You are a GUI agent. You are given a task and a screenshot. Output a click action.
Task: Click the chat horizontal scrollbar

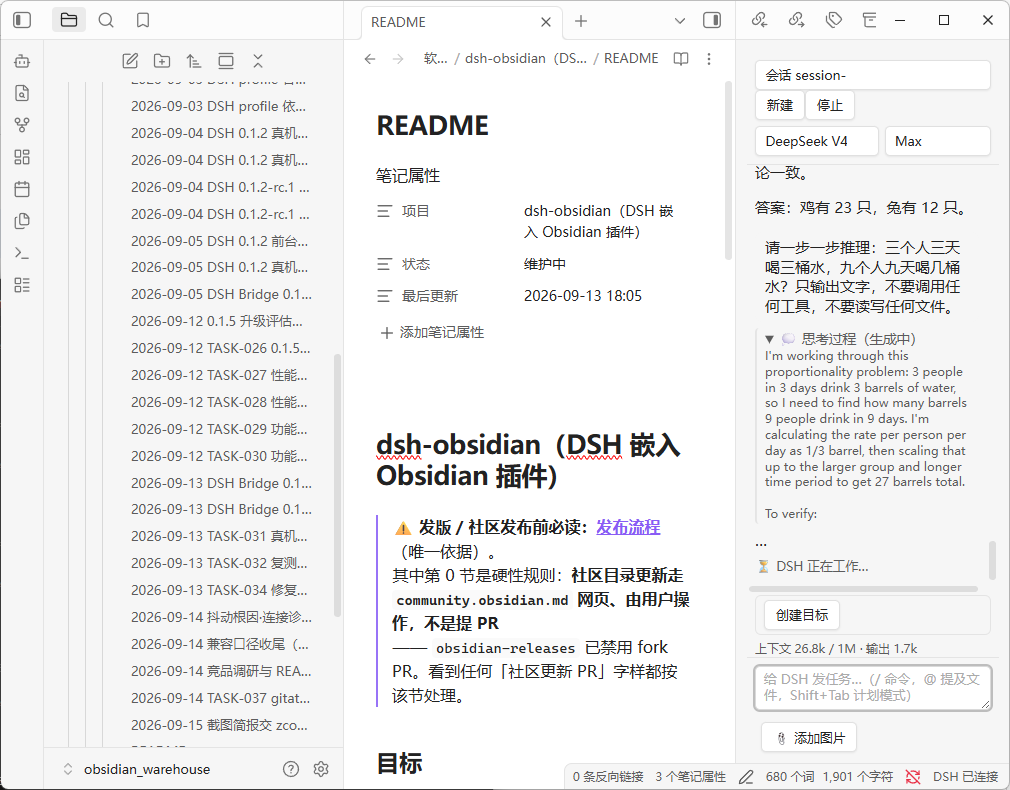(863, 589)
